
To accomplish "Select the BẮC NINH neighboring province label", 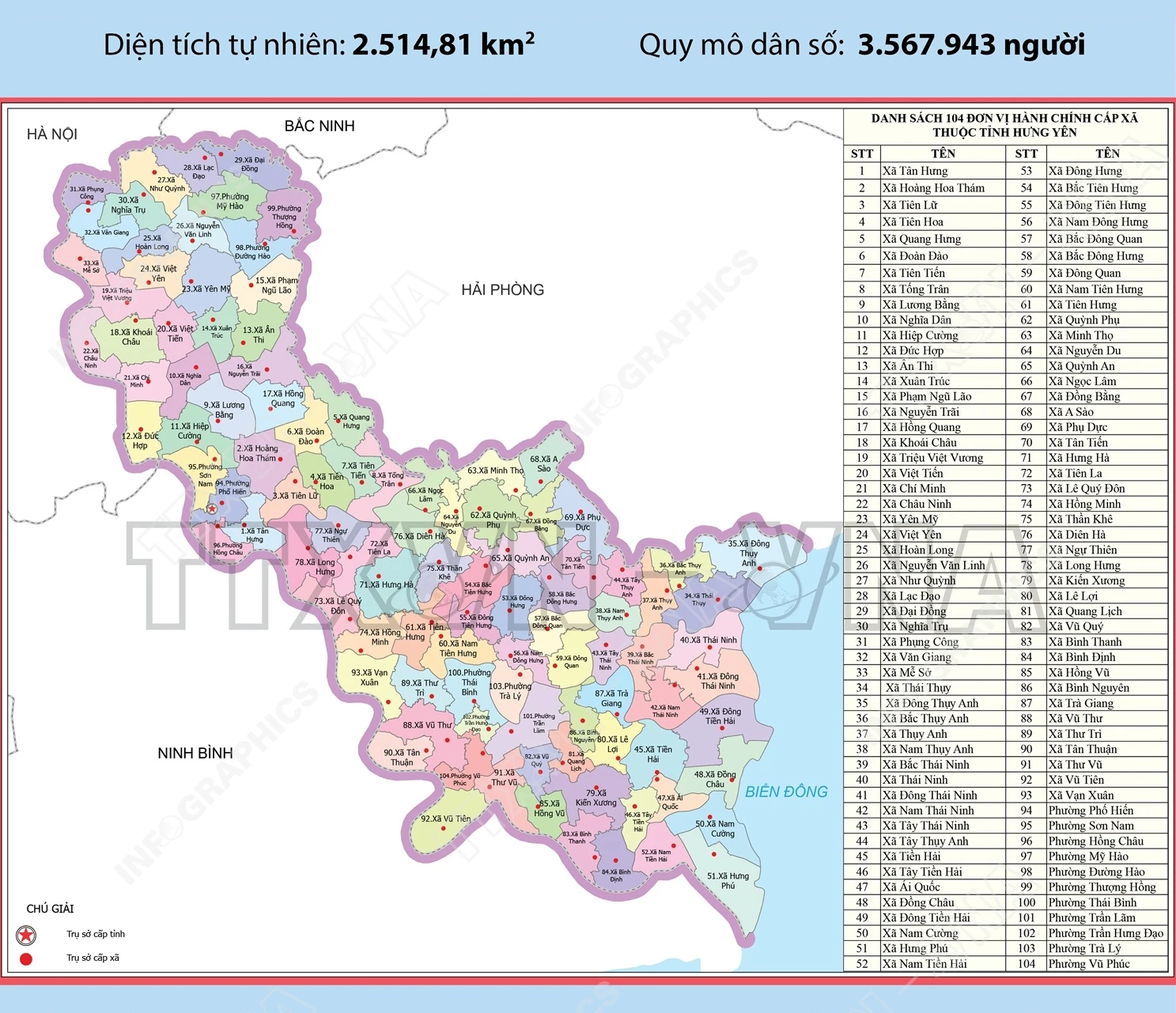I will [x=320, y=126].
